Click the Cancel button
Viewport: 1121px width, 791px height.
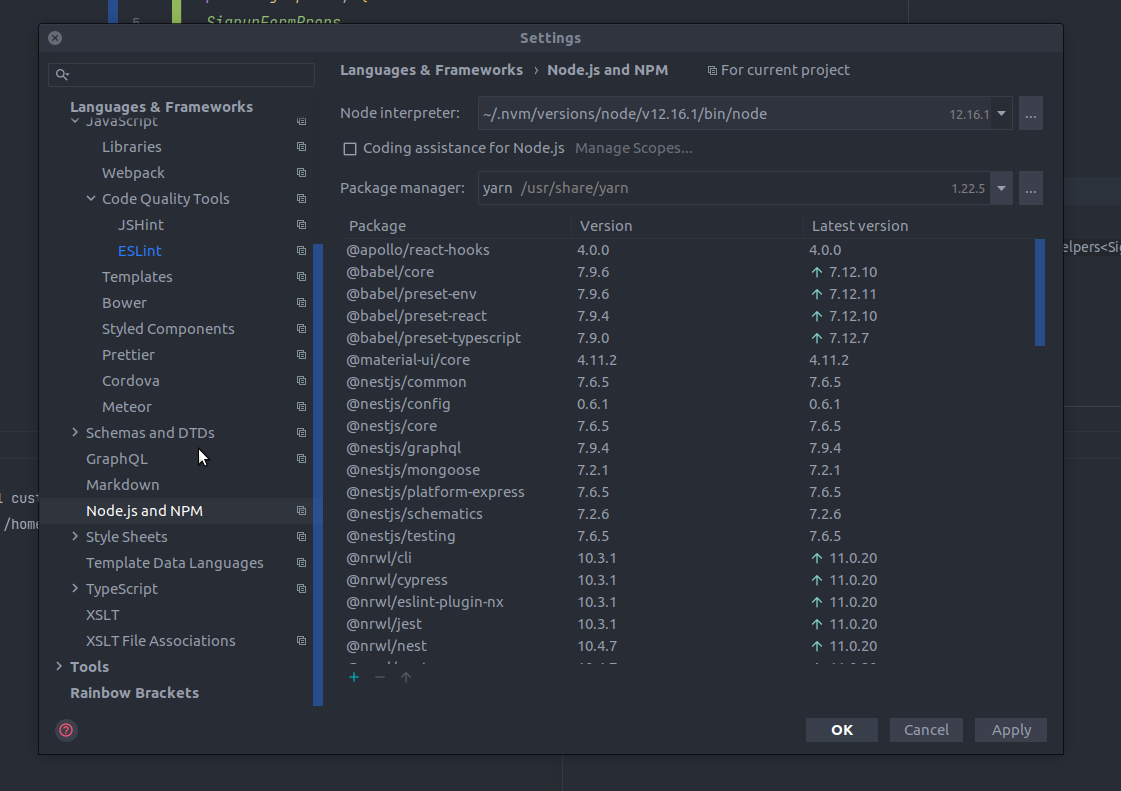tap(926, 729)
